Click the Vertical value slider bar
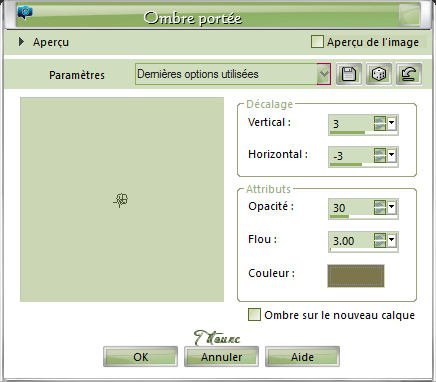The width and height of the screenshot is (436, 382). (x=363, y=132)
